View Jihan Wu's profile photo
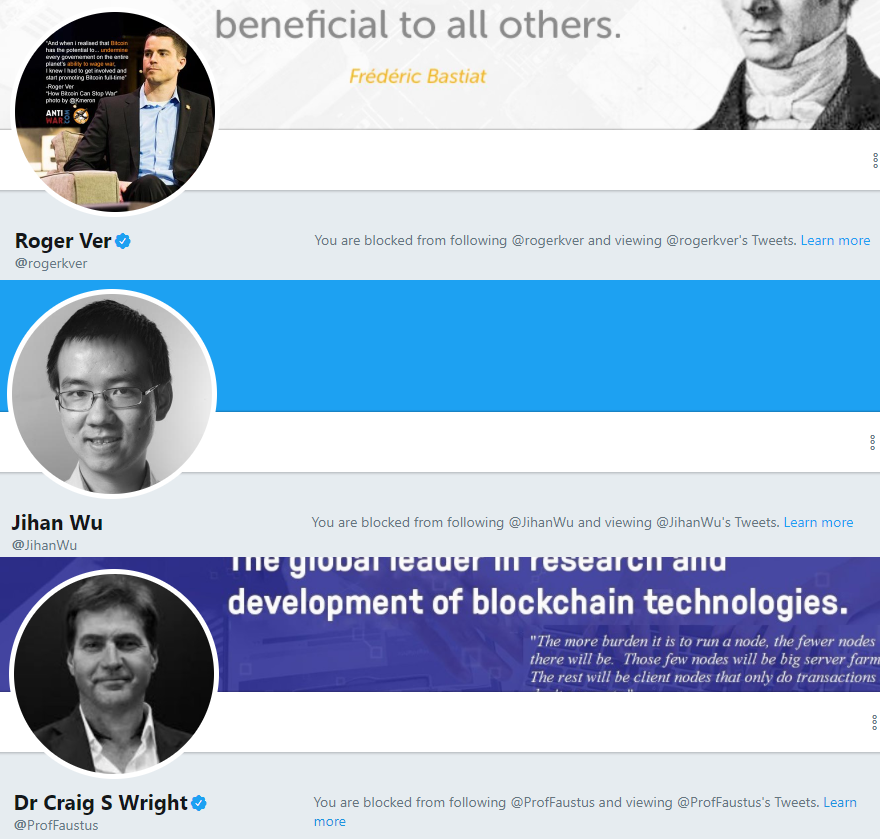Screen dimensions: 880x839 coord(112,394)
